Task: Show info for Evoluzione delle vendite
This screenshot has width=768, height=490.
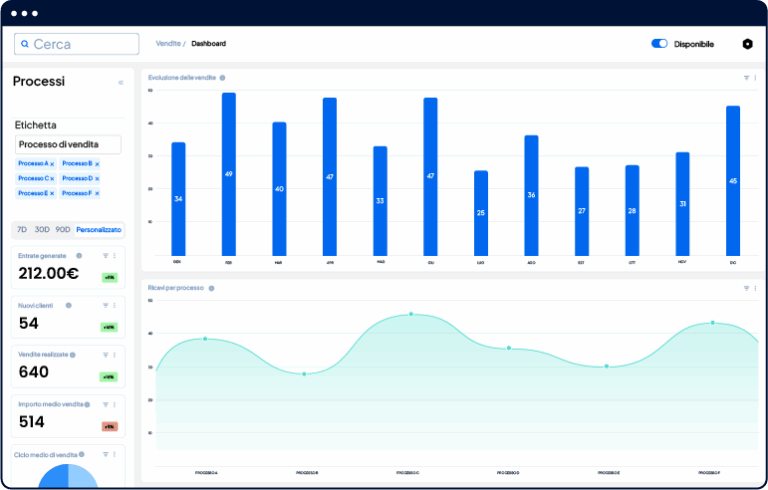Action: point(222,78)
